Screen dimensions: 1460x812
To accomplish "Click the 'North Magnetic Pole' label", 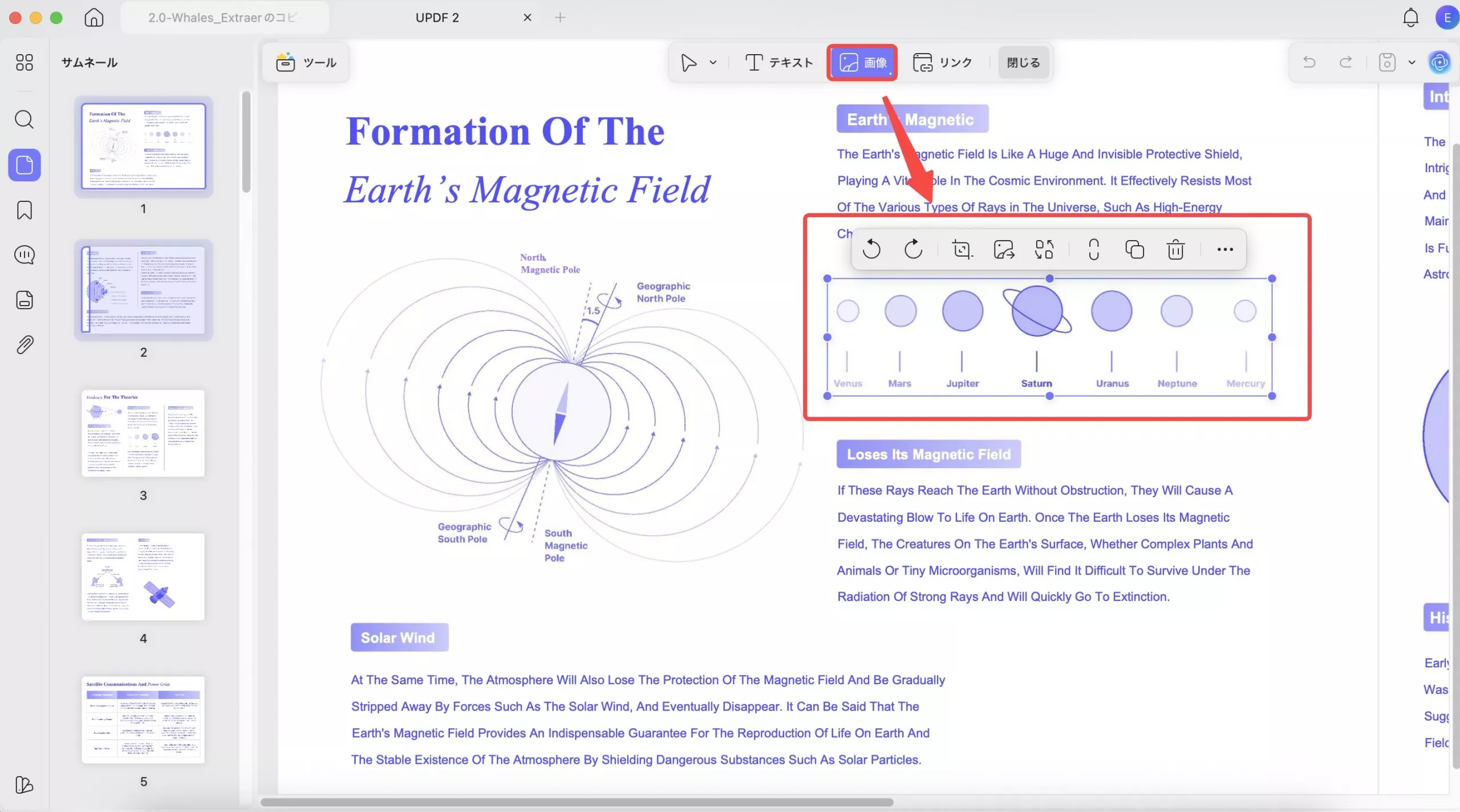I will [x=550, y=263].
